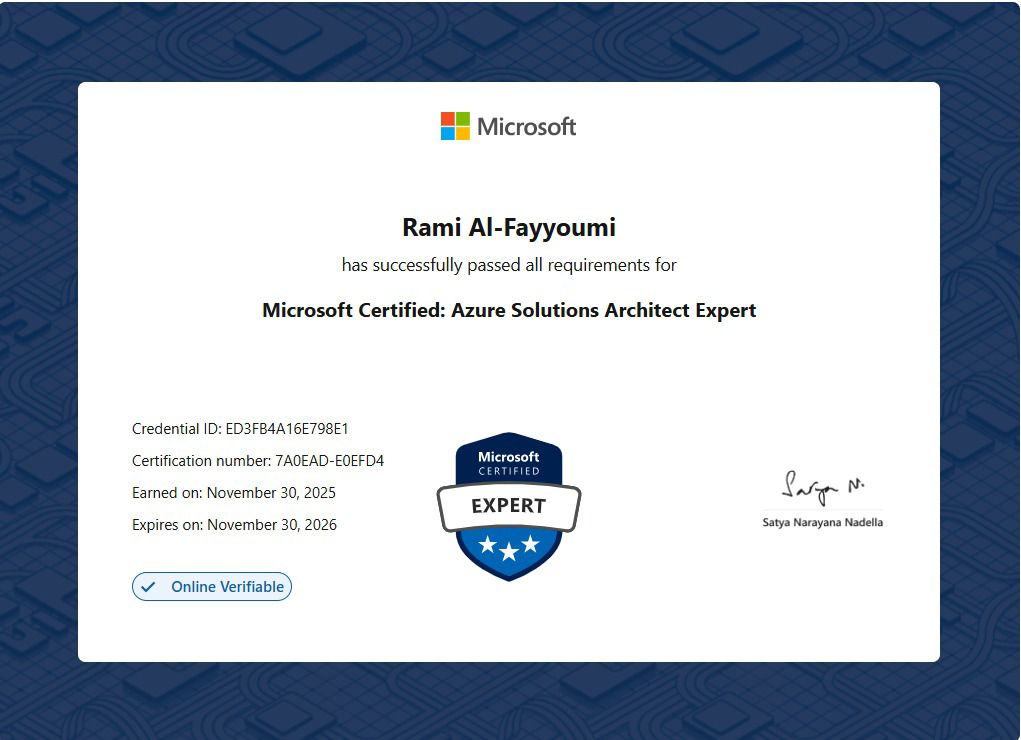
Task: Click the Expires on November 30, 2026 line
Action: pyautogui.click(x=234, y=525)
